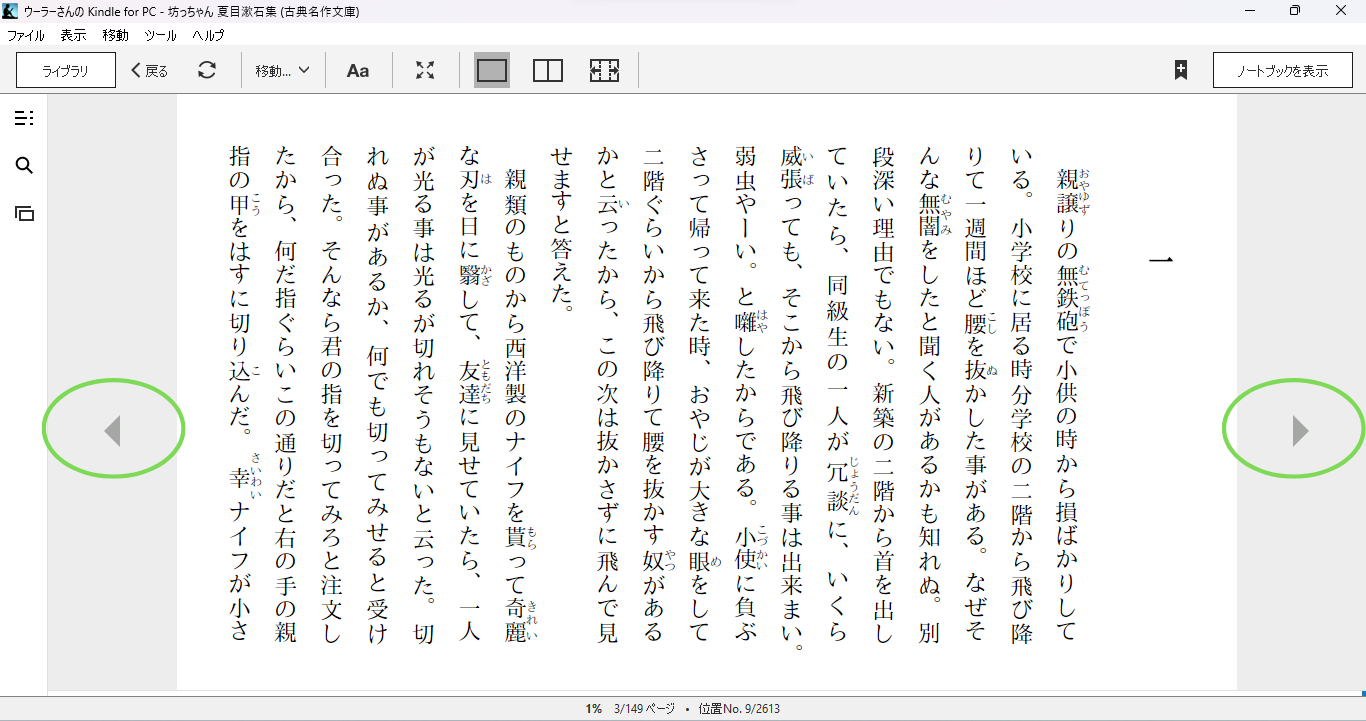This screenshot has height=721, width=1366.
Task: Add a bookmark to this page
Action: click(1180, 70)
